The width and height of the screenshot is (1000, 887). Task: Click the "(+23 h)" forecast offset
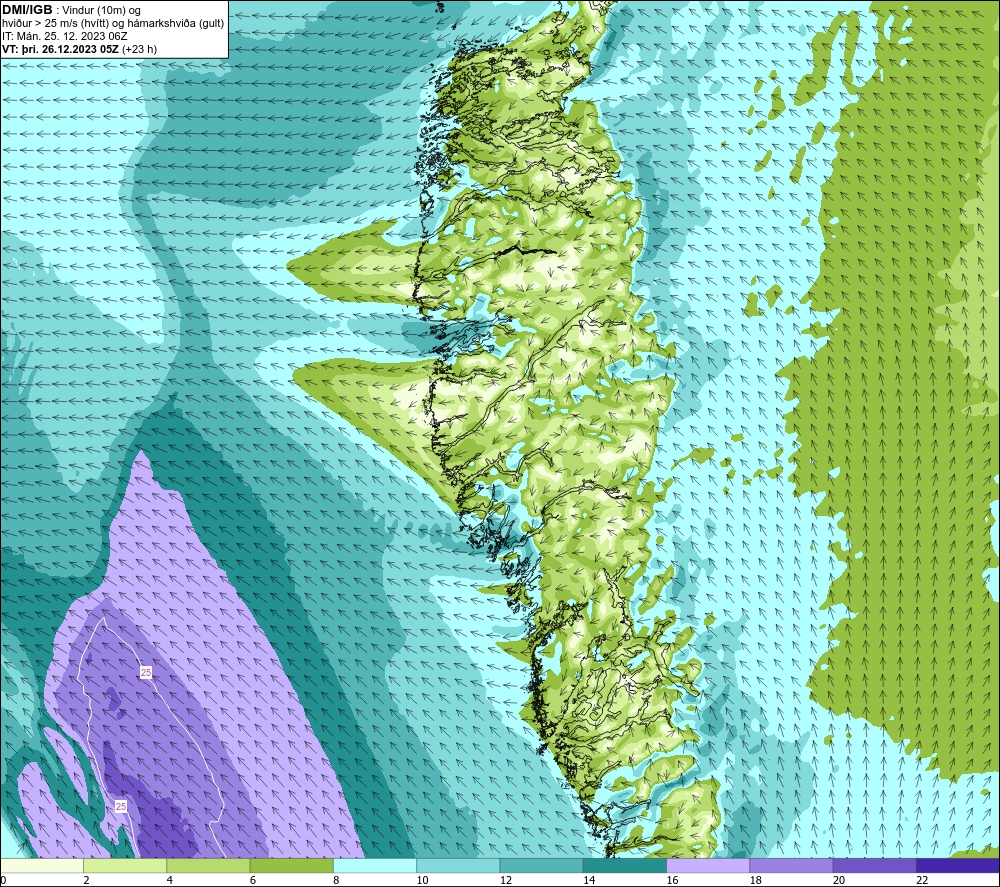[x=139, y=49]
